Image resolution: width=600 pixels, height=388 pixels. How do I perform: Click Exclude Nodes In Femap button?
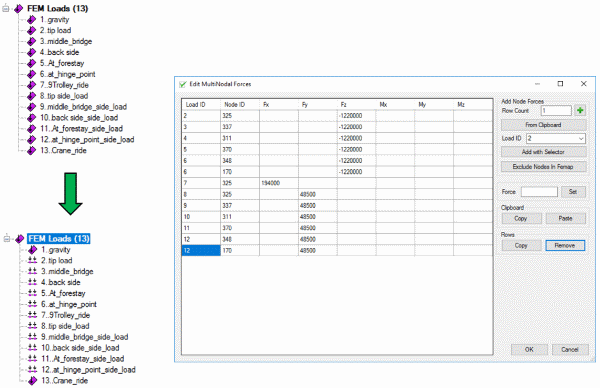click(543, 167)
